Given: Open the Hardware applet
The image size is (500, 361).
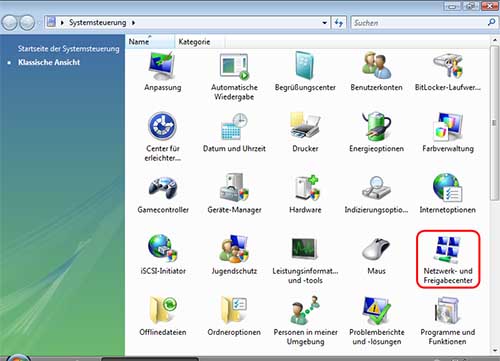Looking at the screenshot, I should tap(305, 194).
